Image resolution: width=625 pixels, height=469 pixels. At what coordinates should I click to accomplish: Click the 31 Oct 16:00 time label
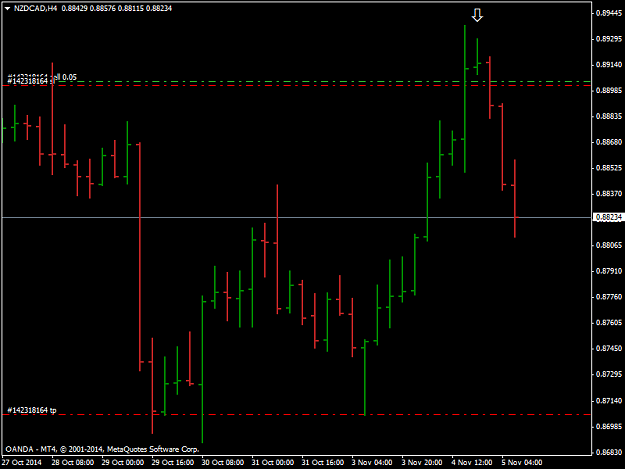(323, 462)
